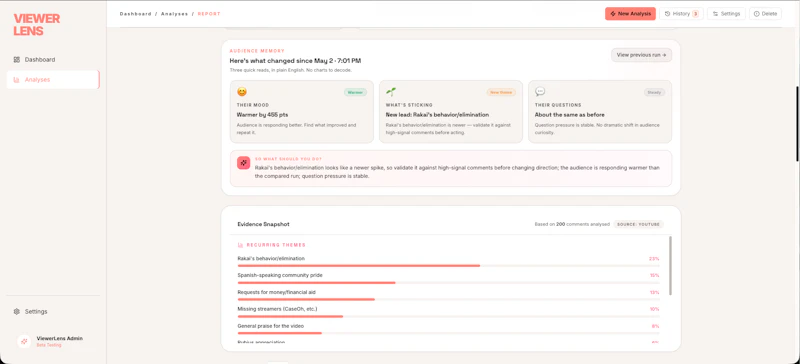Open Dashboard from the sidebar
The width and height of the screenshot is (800, 364).
tap(53, 60)
